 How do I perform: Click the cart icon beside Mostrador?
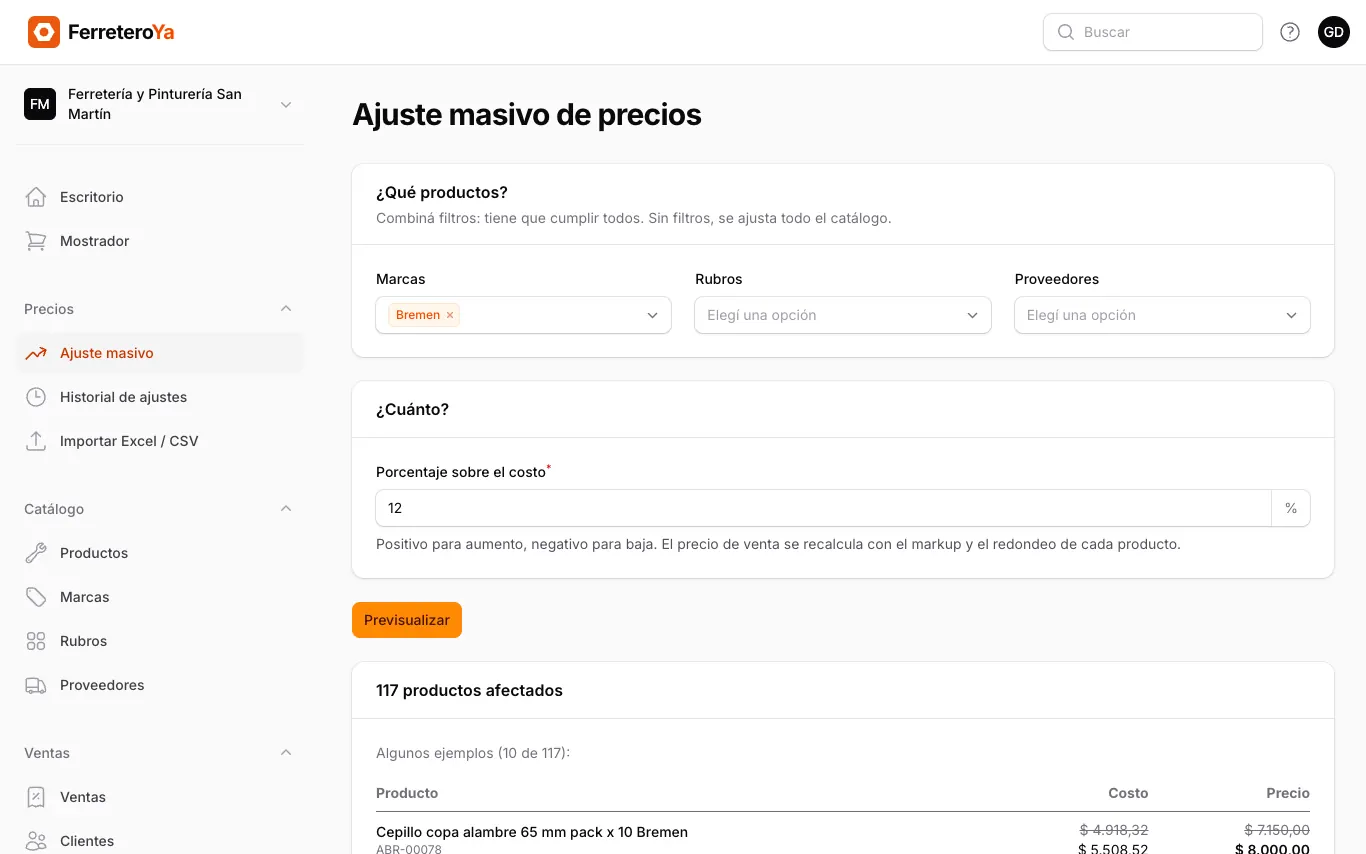pos(36,241)
